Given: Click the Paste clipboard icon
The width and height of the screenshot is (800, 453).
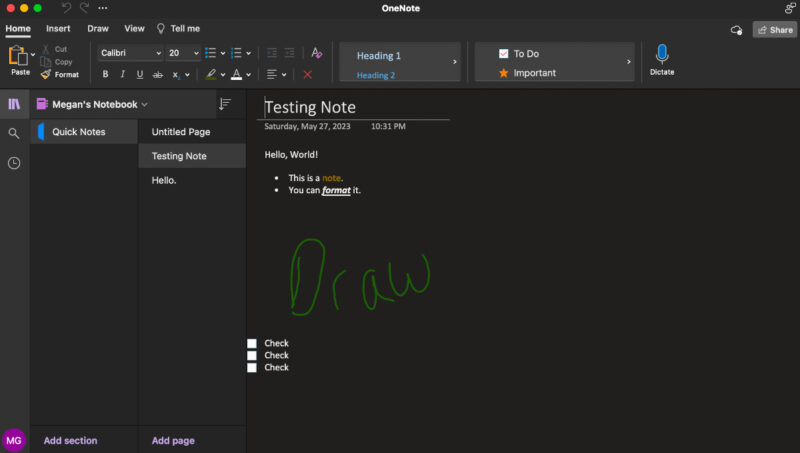Looking at the screenshot, I should point(17,55).
